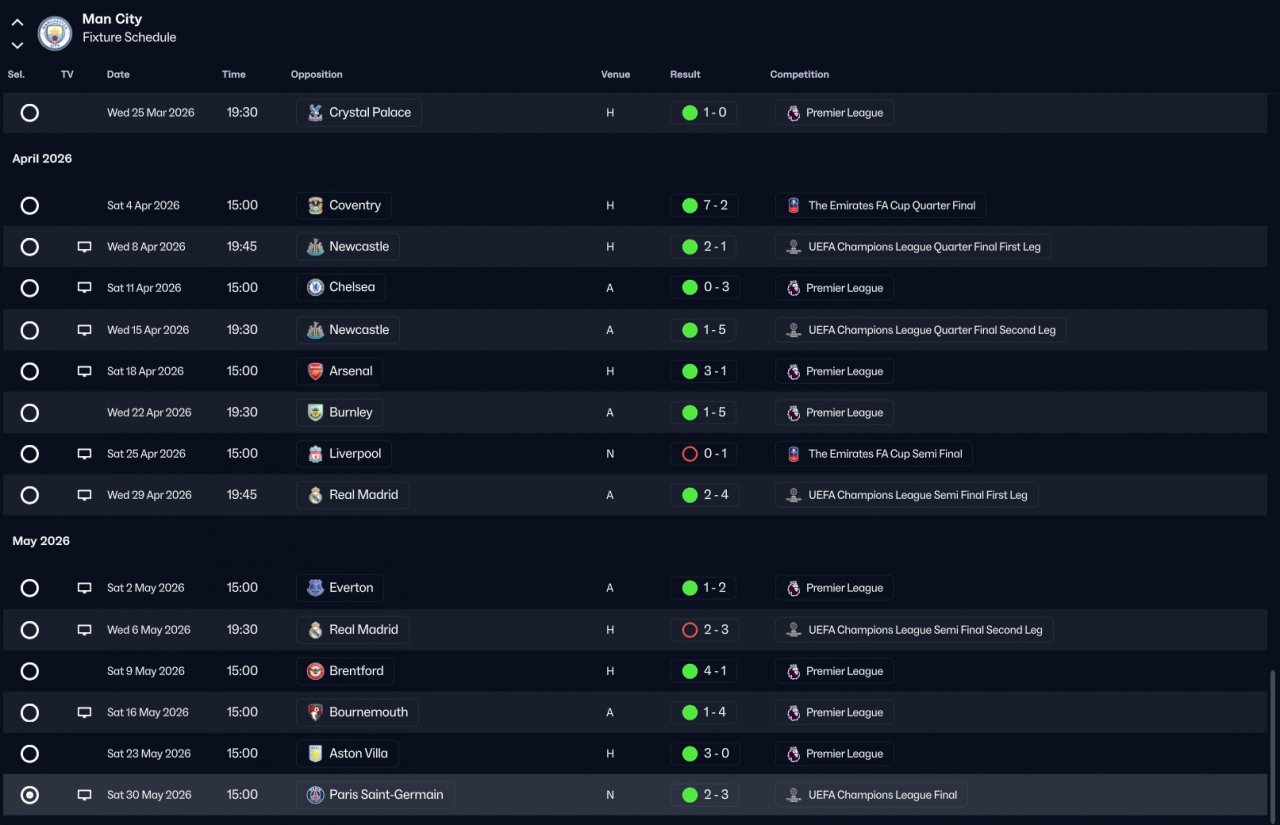The width and height of the screenshot is (1280, 825).
Task: Click the TV icon for Chelsea fixture
Action: tap(85, 288)
